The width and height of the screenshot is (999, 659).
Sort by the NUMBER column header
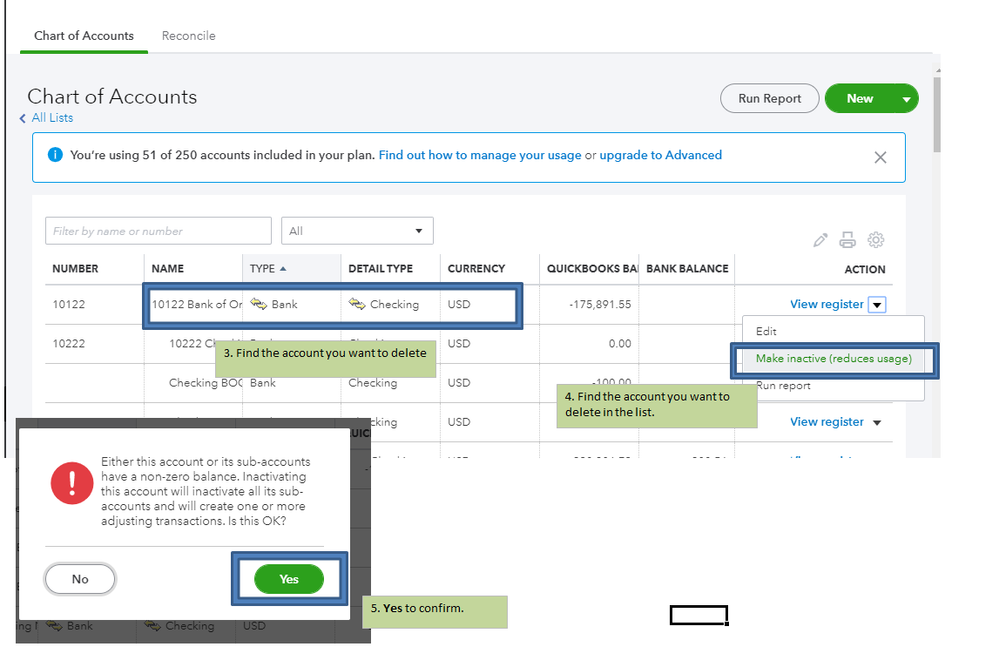(x=75, y=268)
